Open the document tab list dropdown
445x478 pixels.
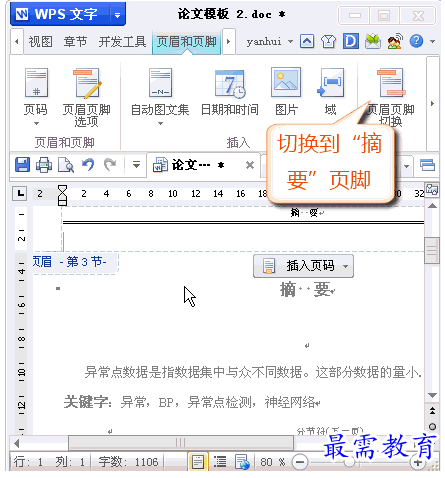click(x=406, y=166)
